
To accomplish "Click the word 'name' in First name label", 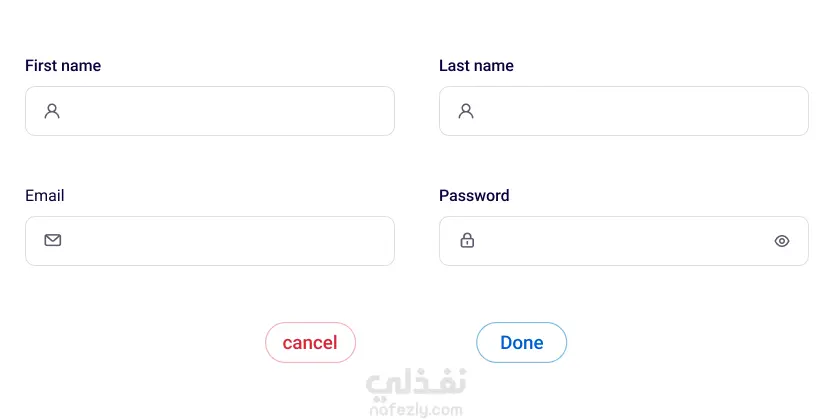I will pyautogui.click(x=81, y=66).
